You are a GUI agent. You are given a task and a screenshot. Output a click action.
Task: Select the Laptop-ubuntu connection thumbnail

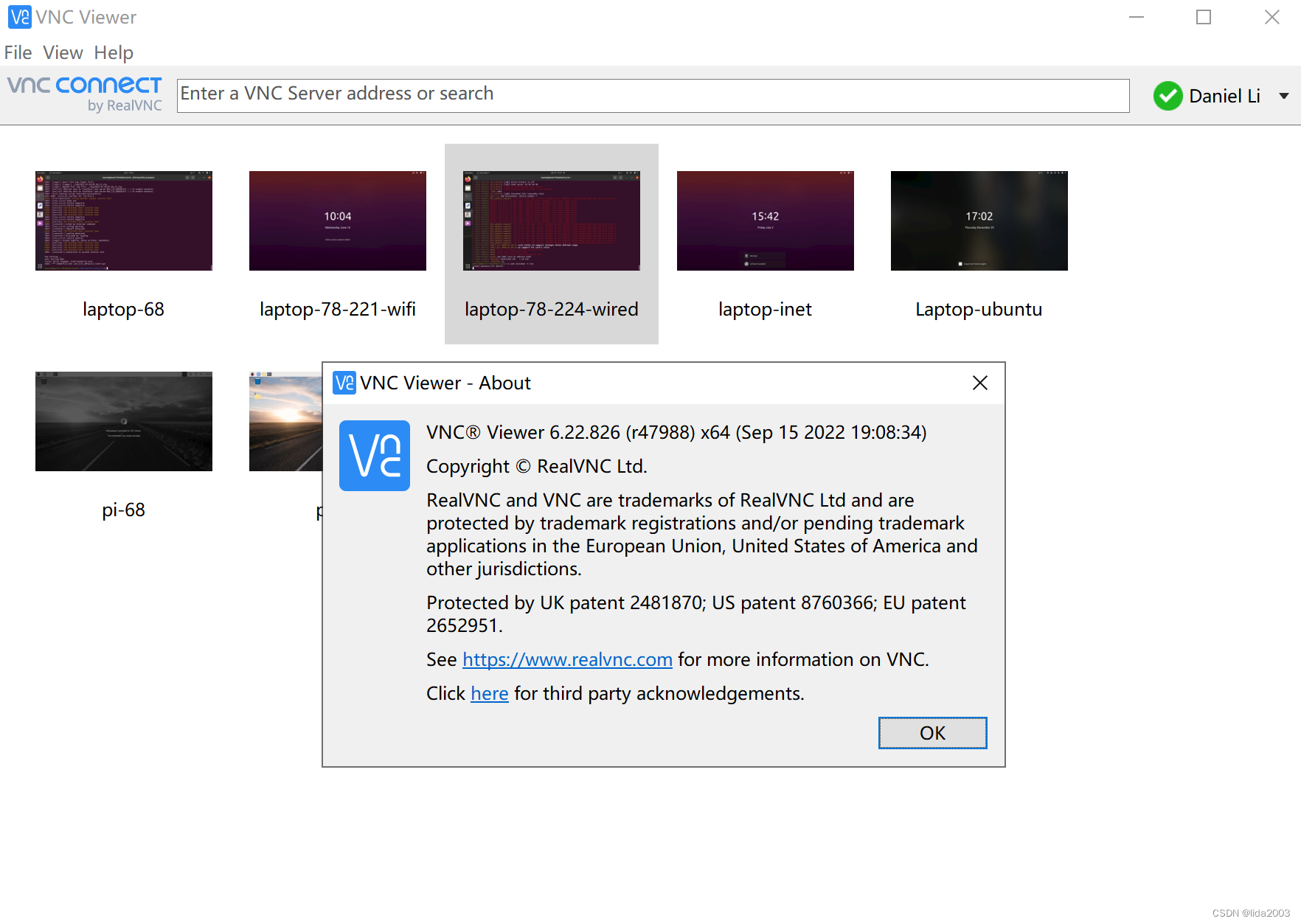979,220
